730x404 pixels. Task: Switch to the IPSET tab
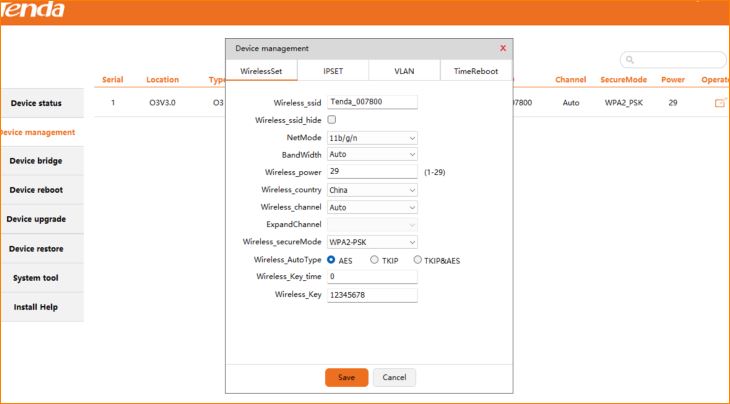point(332,71)
